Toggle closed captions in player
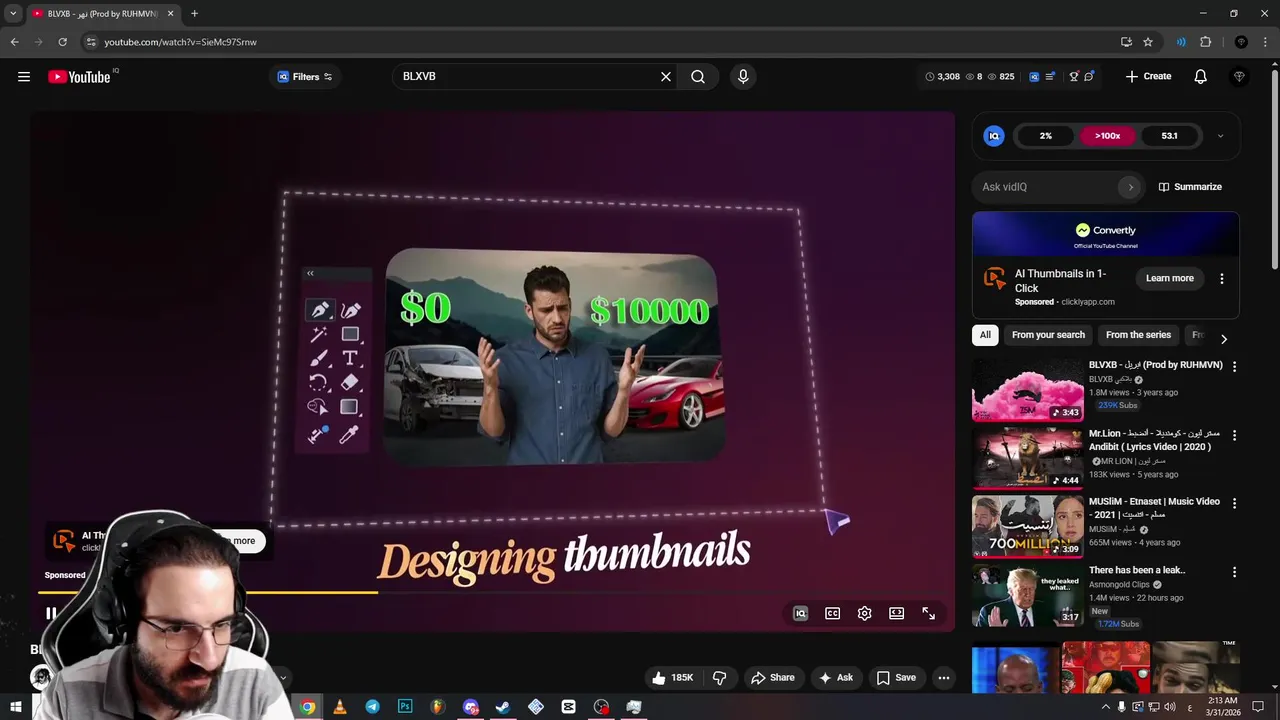1280x720 pixels. point(832,614)
